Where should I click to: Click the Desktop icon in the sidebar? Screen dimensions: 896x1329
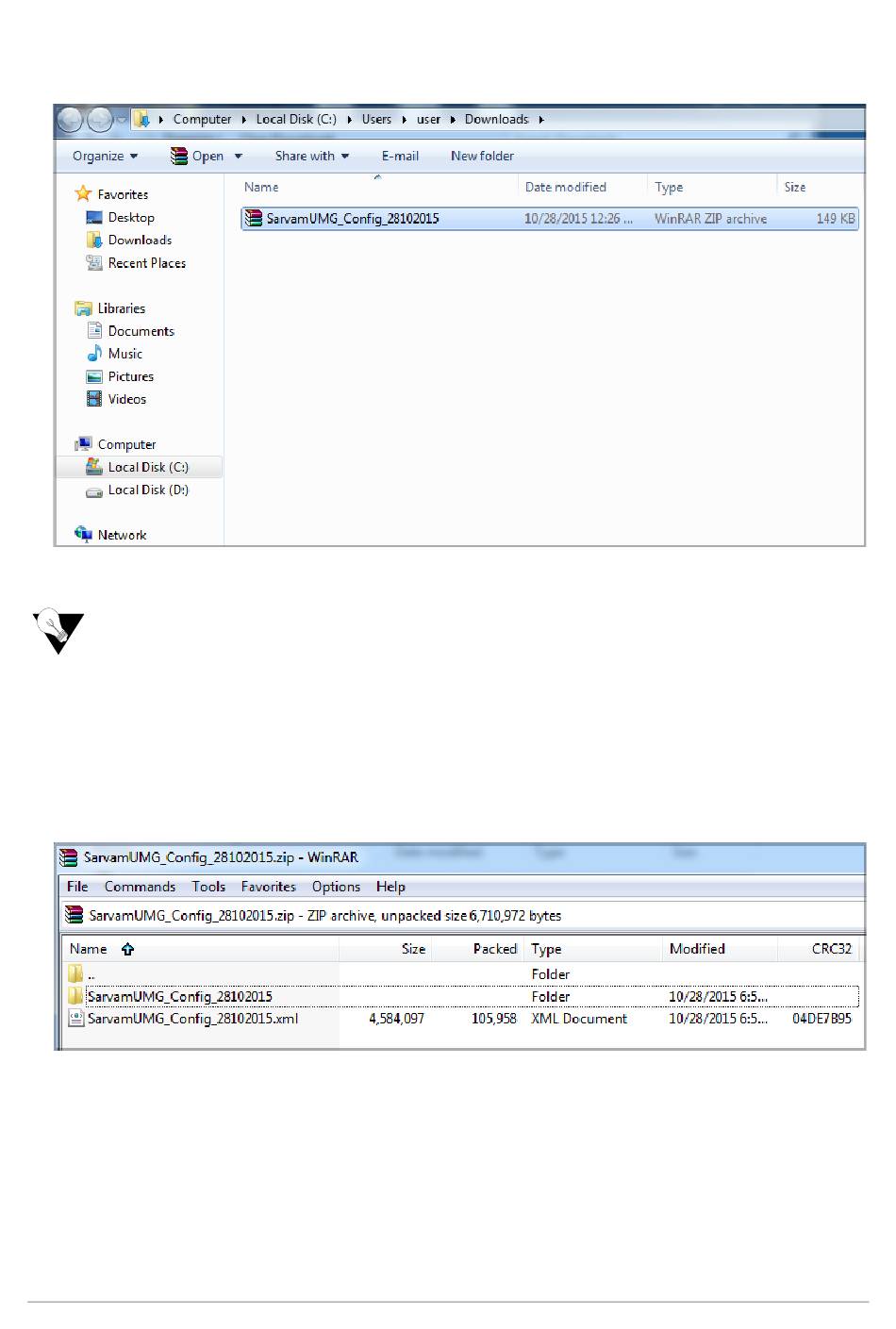click(94, 217)
